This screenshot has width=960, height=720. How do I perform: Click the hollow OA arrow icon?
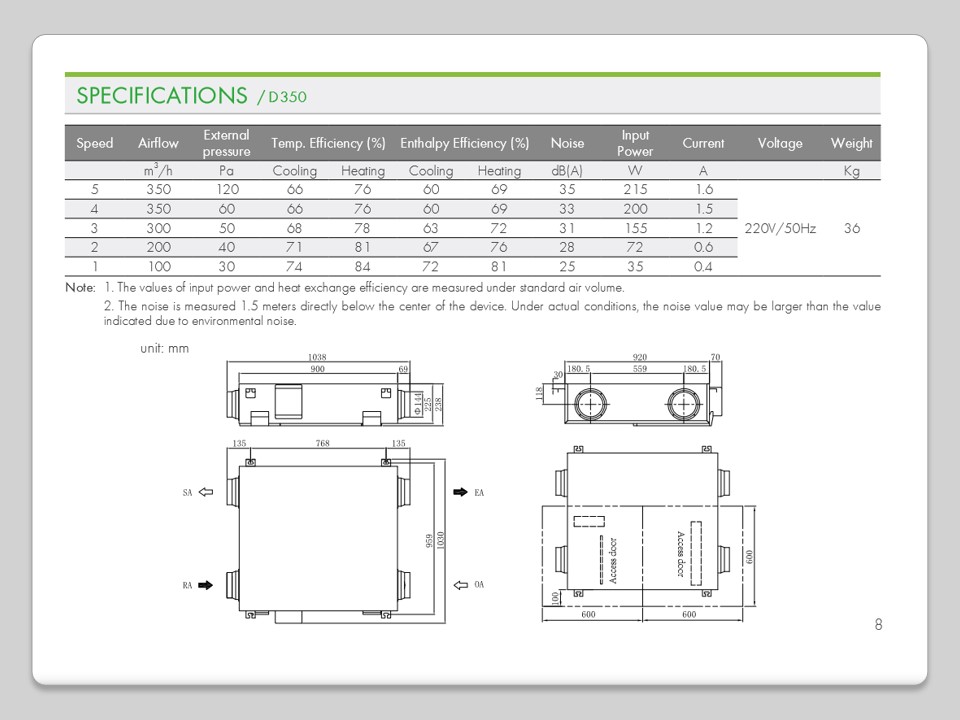(460, 585)
